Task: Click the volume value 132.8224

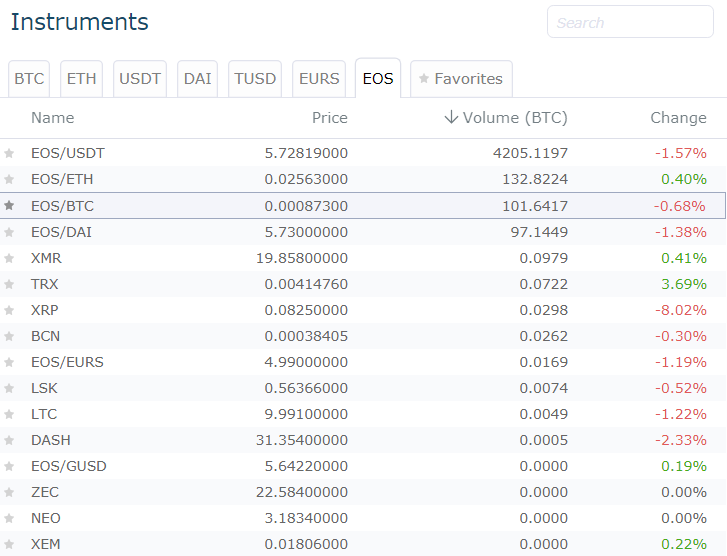Action: (x=535, y=179)
